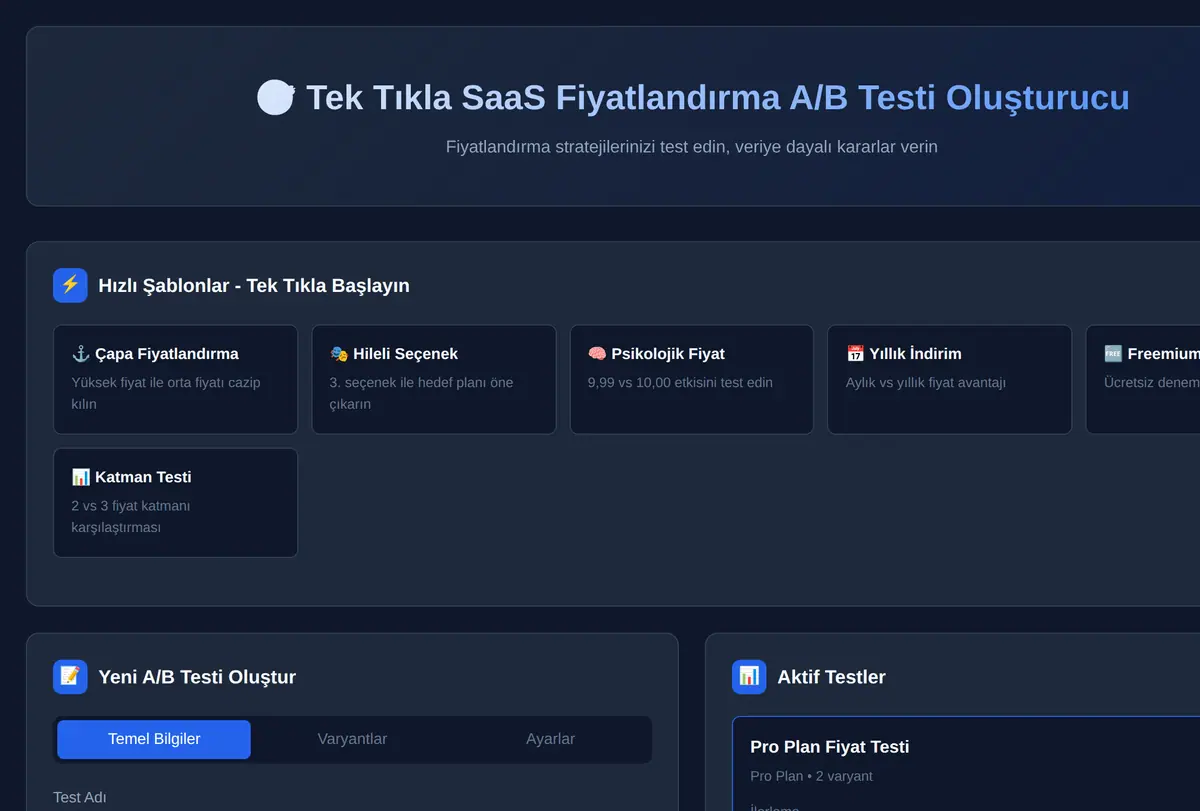Click the masks icon on Hileli Seçenek
The image size is (1200, 811).
pyautogui.click(x=339, y=354)
